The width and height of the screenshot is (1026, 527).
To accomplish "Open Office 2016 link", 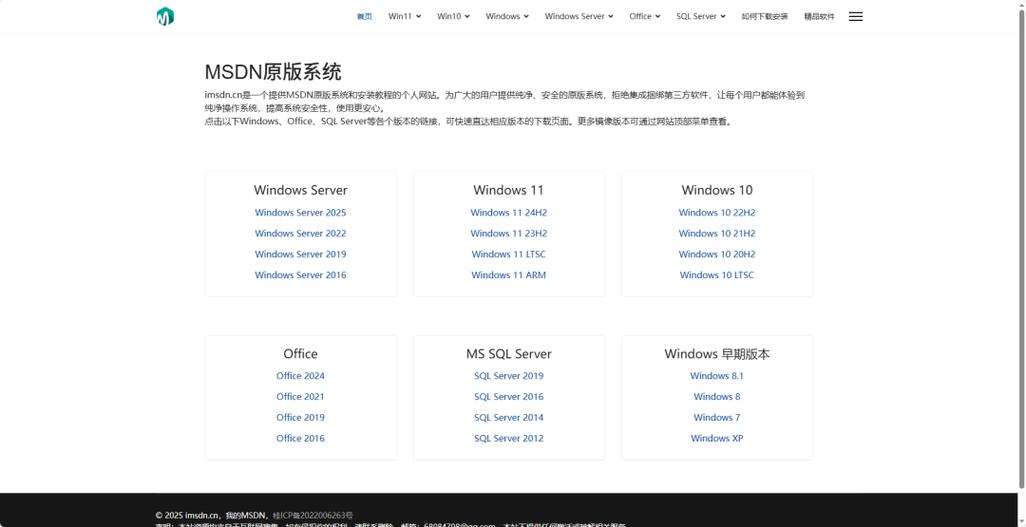I will tap(300, 439).
